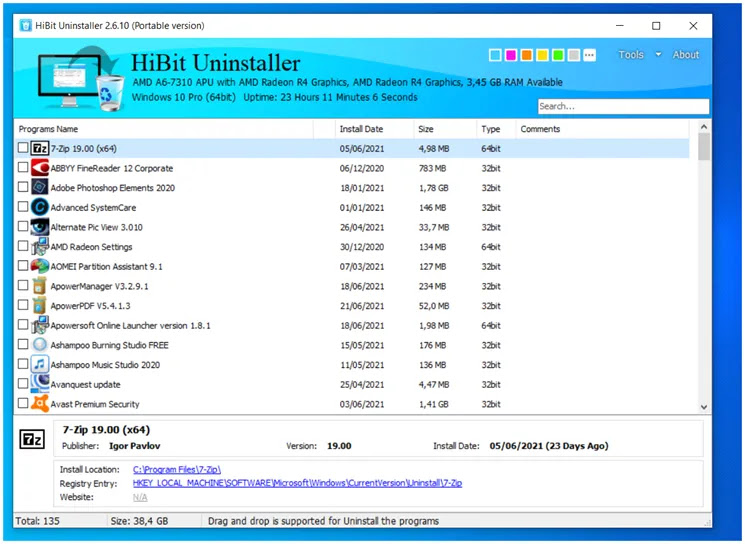This screenshot has height=544, width=745.
Task: Click the ApowerPDF icon
Action: tap(40, 305)
